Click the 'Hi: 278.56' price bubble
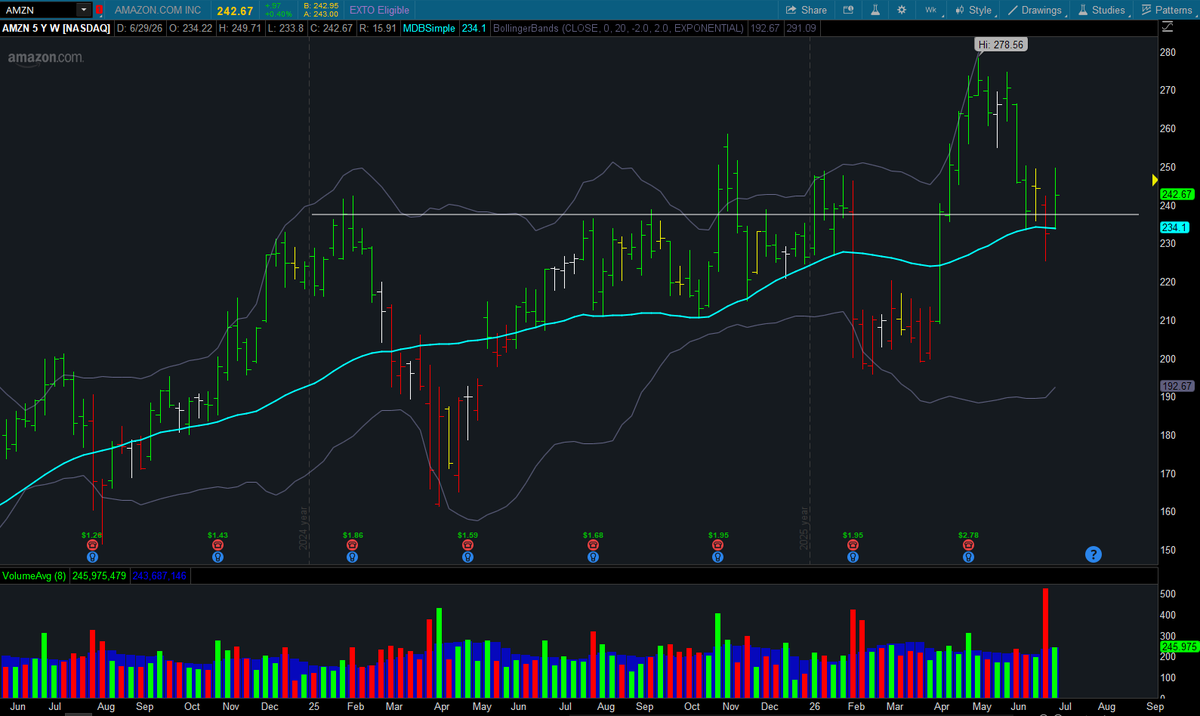Screen dimensions: 1200x716 (x=1001, y=45)
